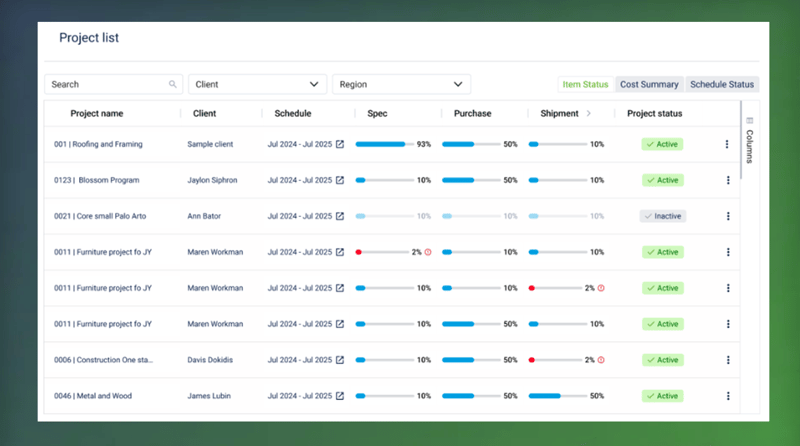Viewport: 800px width, 446px height.
Task: Click warning icon beside Davis Dokidis 2% Shipment
Action: tap(601, 360)
